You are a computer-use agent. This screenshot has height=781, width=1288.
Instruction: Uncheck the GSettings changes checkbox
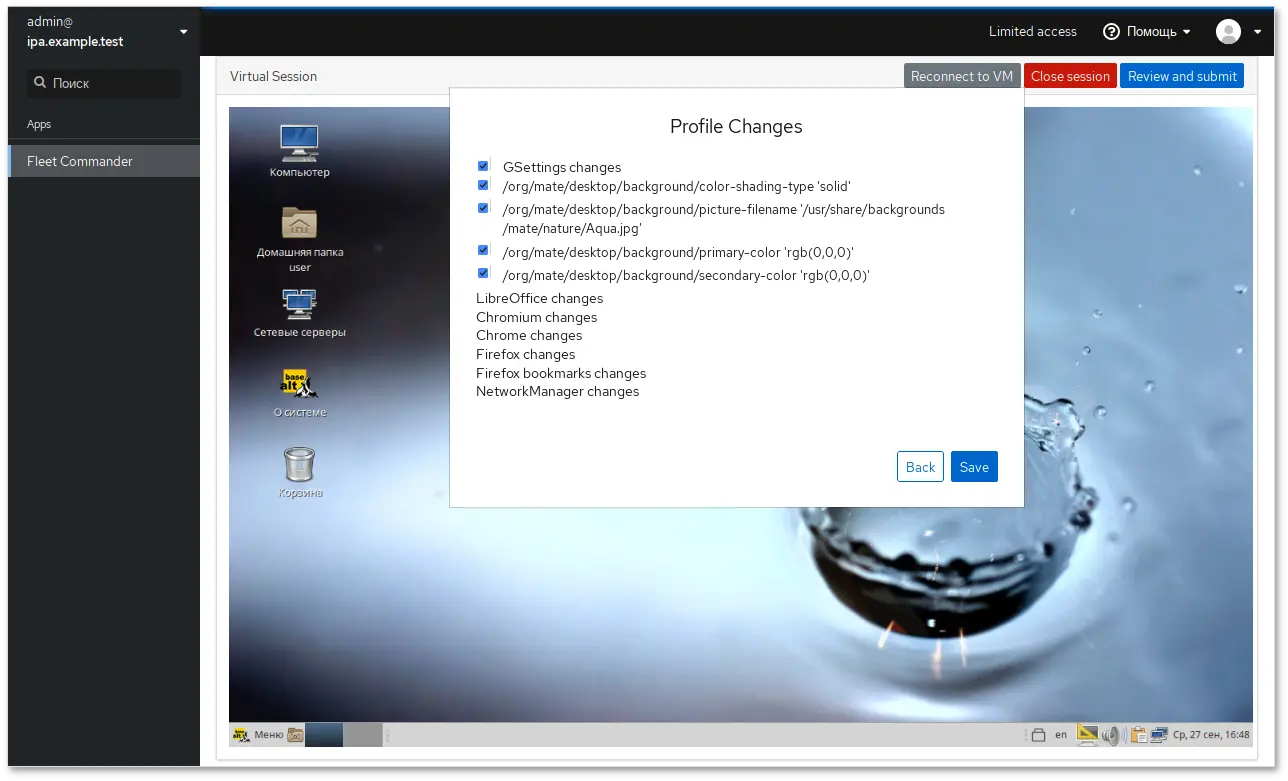(483, 166)
